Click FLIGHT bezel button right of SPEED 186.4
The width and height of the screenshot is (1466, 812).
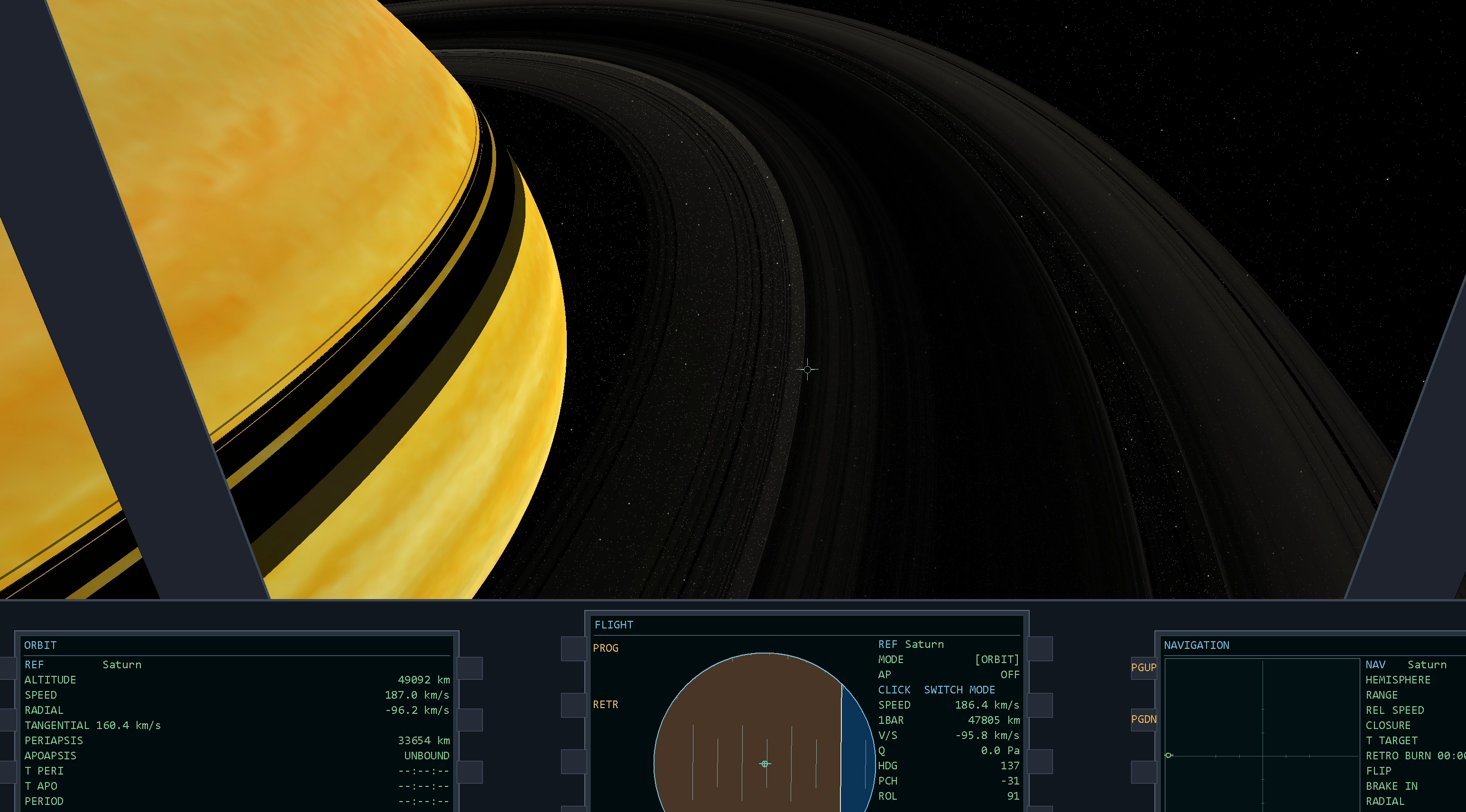1040,705
